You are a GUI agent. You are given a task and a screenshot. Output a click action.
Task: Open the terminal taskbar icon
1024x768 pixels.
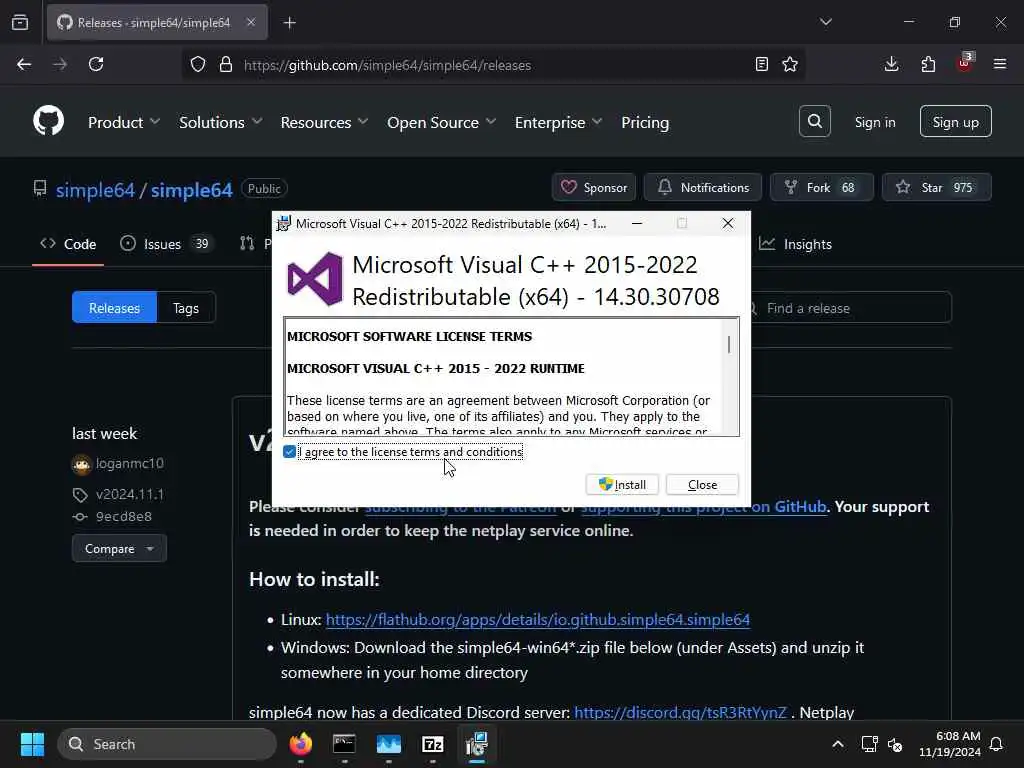344,744
